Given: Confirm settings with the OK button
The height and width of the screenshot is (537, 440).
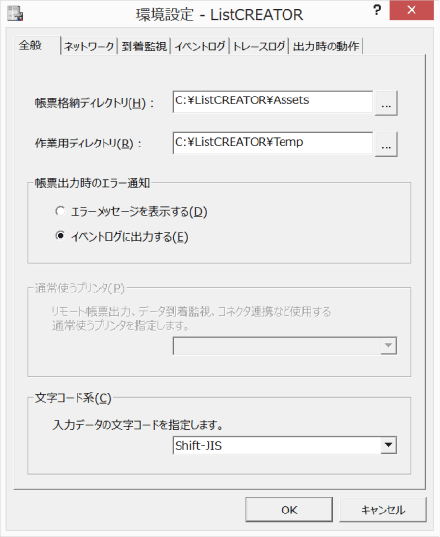Looking at the screenshot, I should pyautogui.click(x=289, y=510).
